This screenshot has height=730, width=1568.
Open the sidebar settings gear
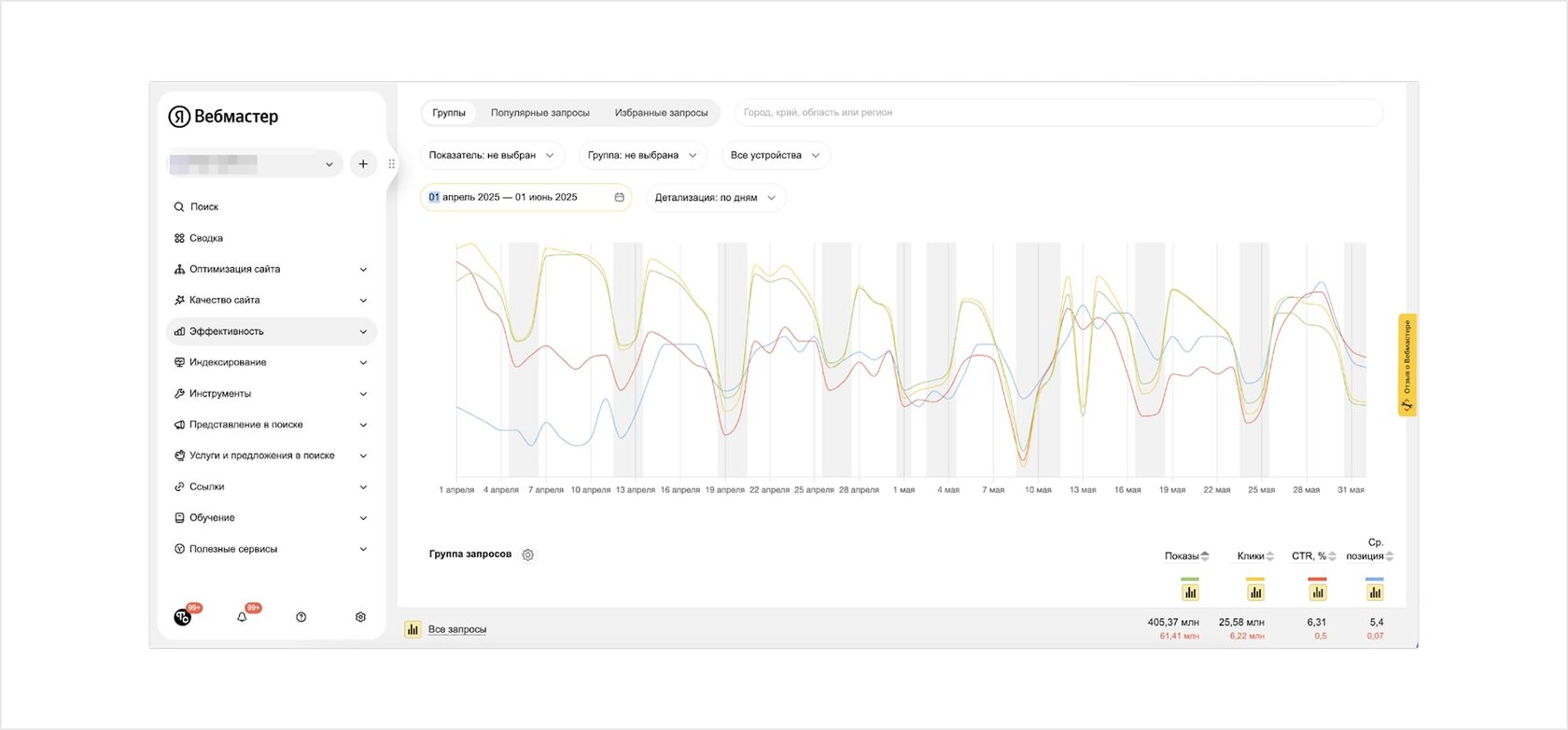360,617
